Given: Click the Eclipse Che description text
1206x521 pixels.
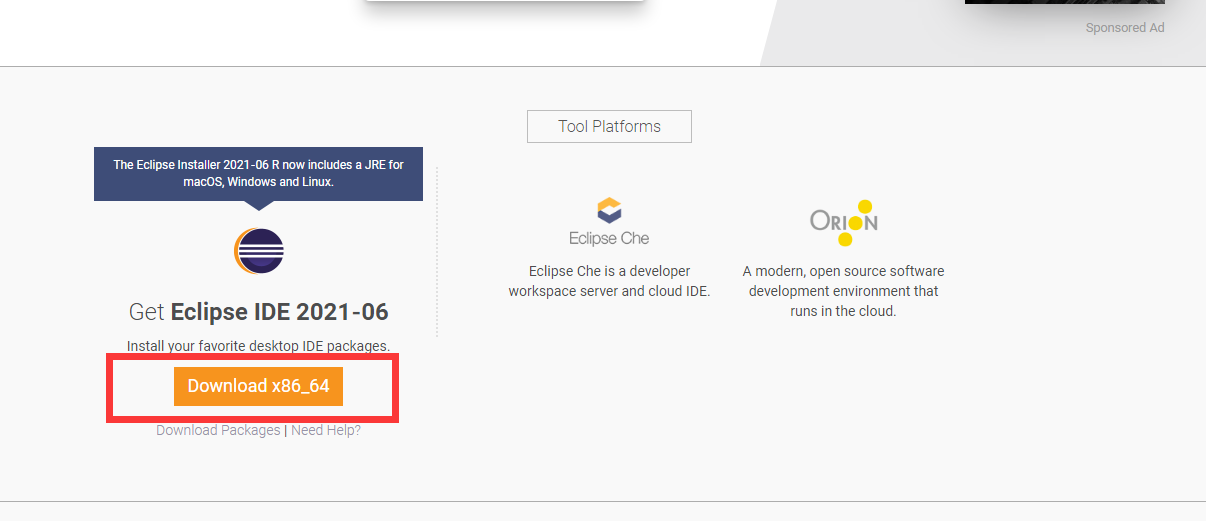Looking at the screenshot, I should [x=609, y=281].
